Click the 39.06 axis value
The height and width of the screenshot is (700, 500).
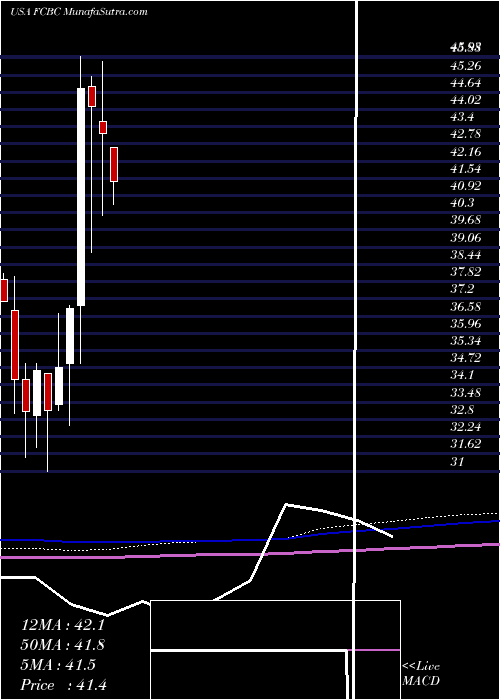coord(466,238)
